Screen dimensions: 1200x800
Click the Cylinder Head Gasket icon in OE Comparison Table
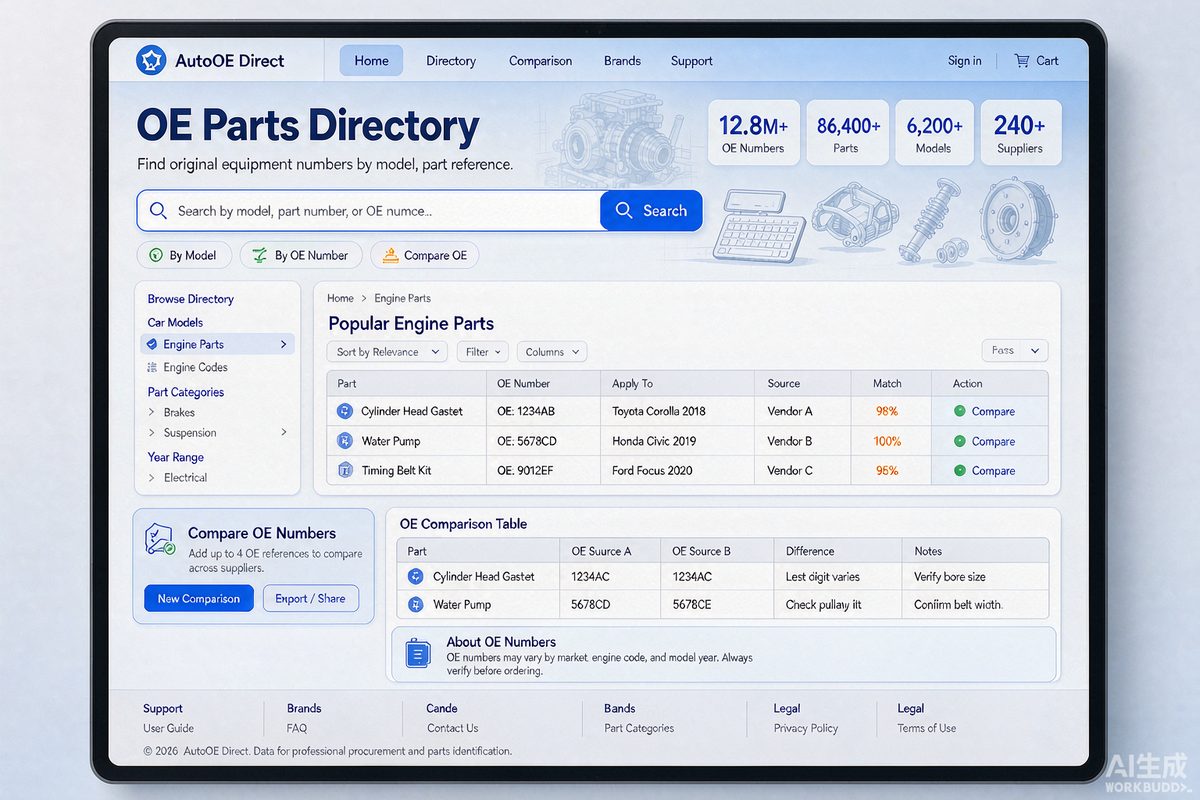(x=416, y=576)
